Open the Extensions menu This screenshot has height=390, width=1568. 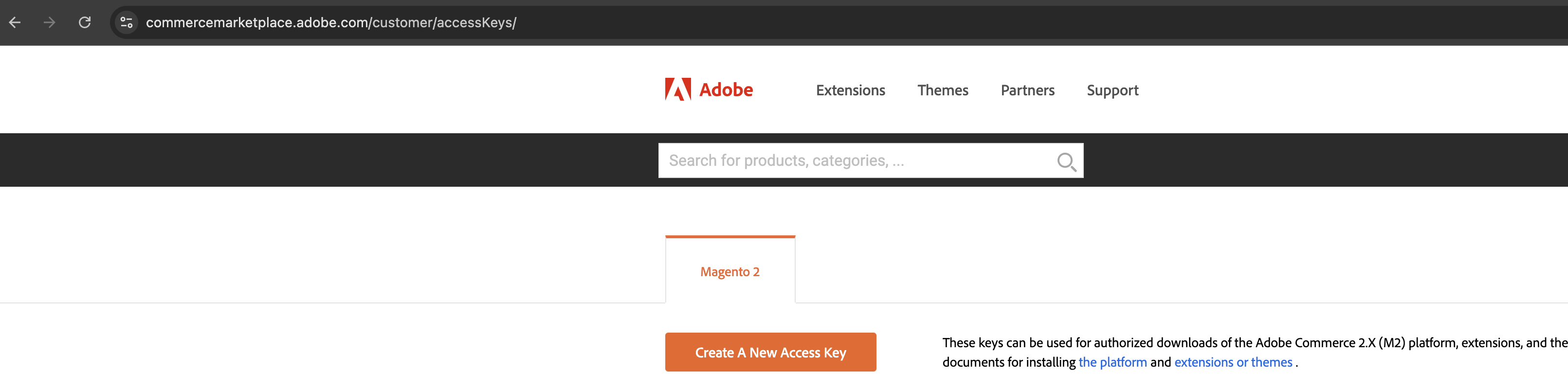tap(850, 90)
